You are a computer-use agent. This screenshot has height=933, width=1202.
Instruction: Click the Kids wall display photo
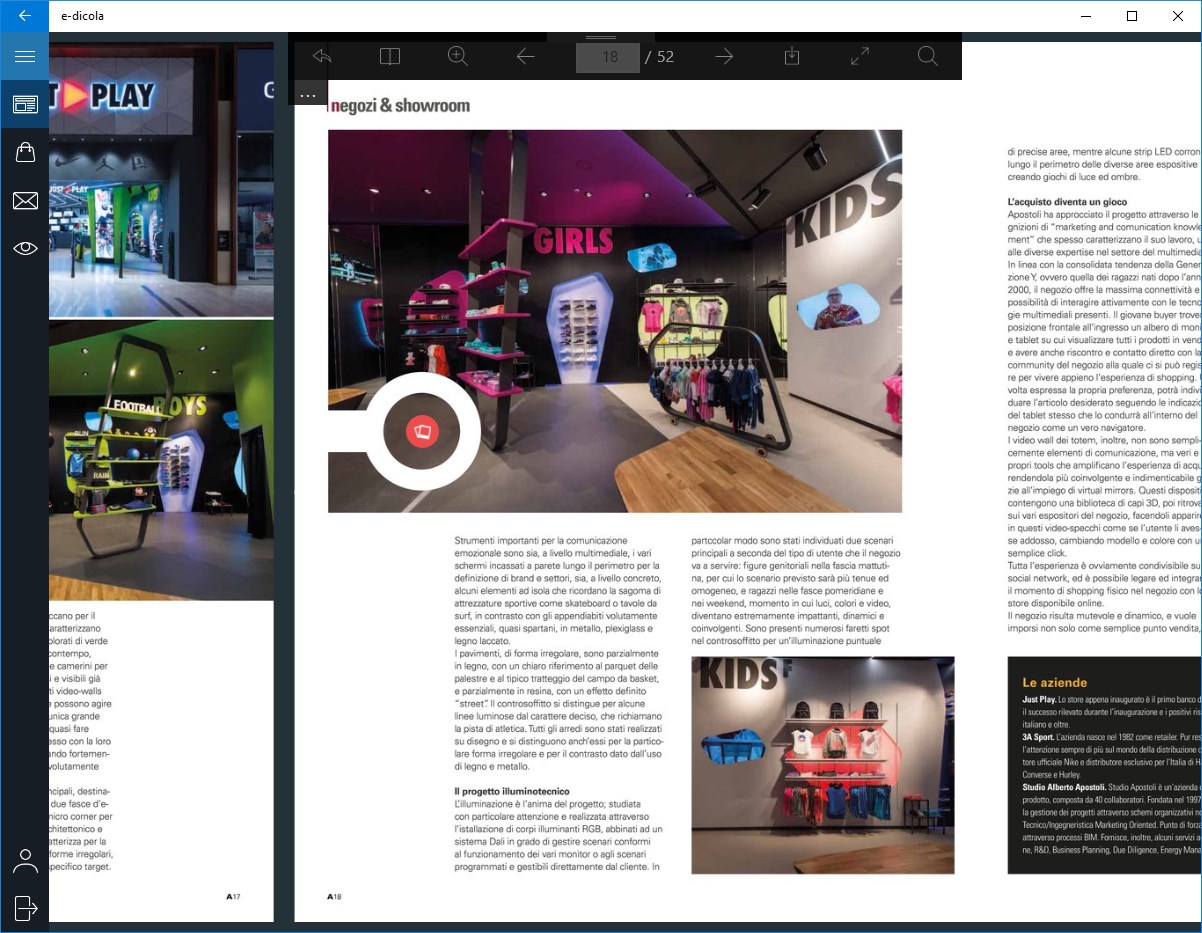823,765
